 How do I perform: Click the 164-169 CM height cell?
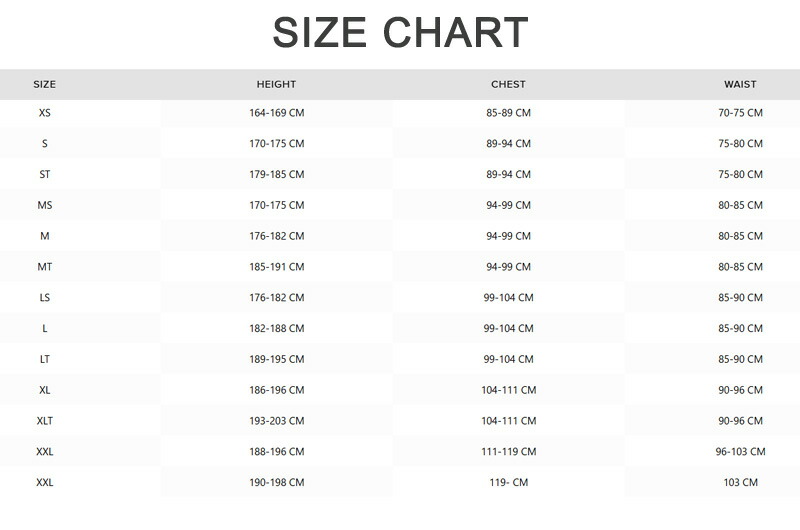coord(276,113)
